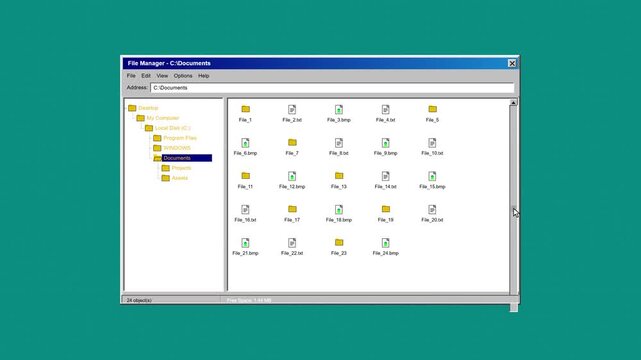Click the scrollbar up arrow in file pane

tap(513, 103)
